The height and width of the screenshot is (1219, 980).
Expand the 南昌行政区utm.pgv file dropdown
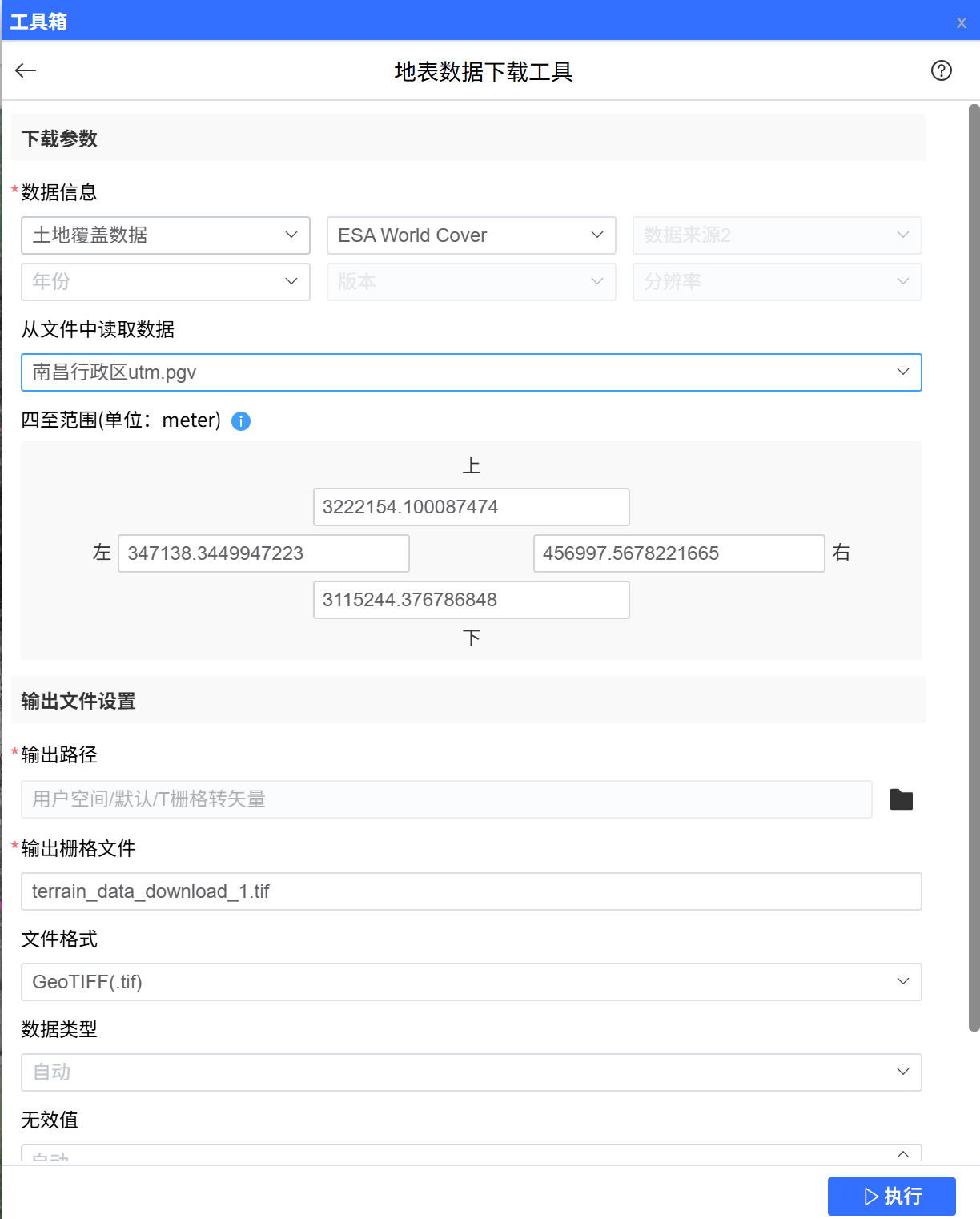pos(471,372)
